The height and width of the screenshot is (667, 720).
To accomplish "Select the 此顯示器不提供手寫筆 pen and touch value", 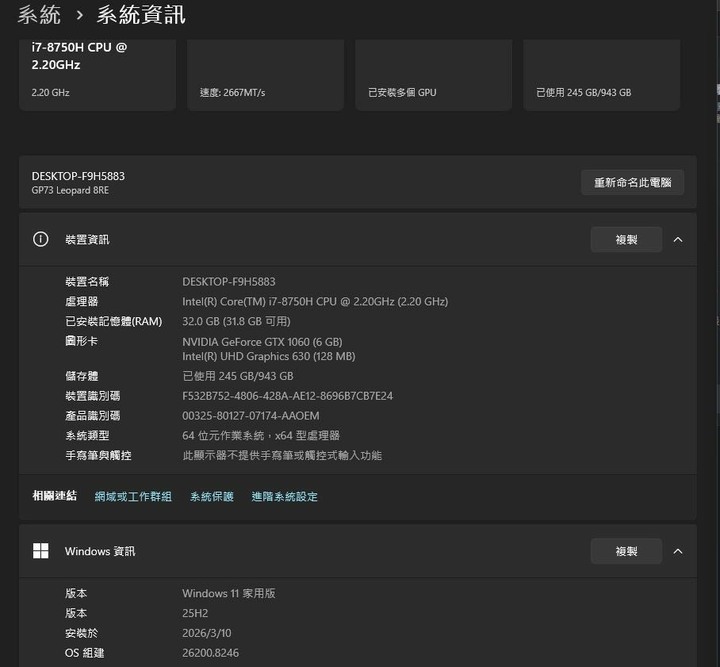I will [282, 455].
